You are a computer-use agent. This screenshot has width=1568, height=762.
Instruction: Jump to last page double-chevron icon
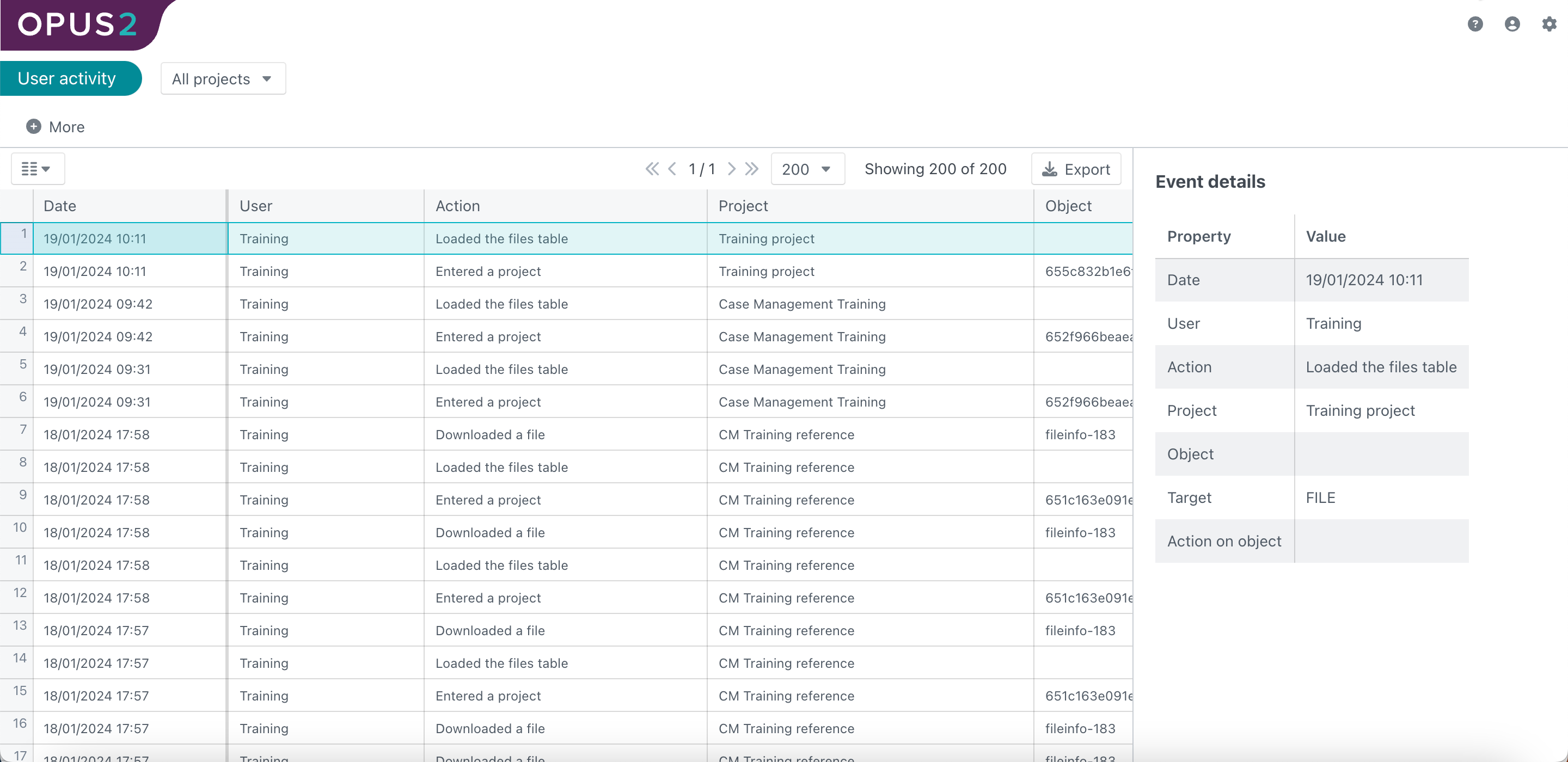752,169
